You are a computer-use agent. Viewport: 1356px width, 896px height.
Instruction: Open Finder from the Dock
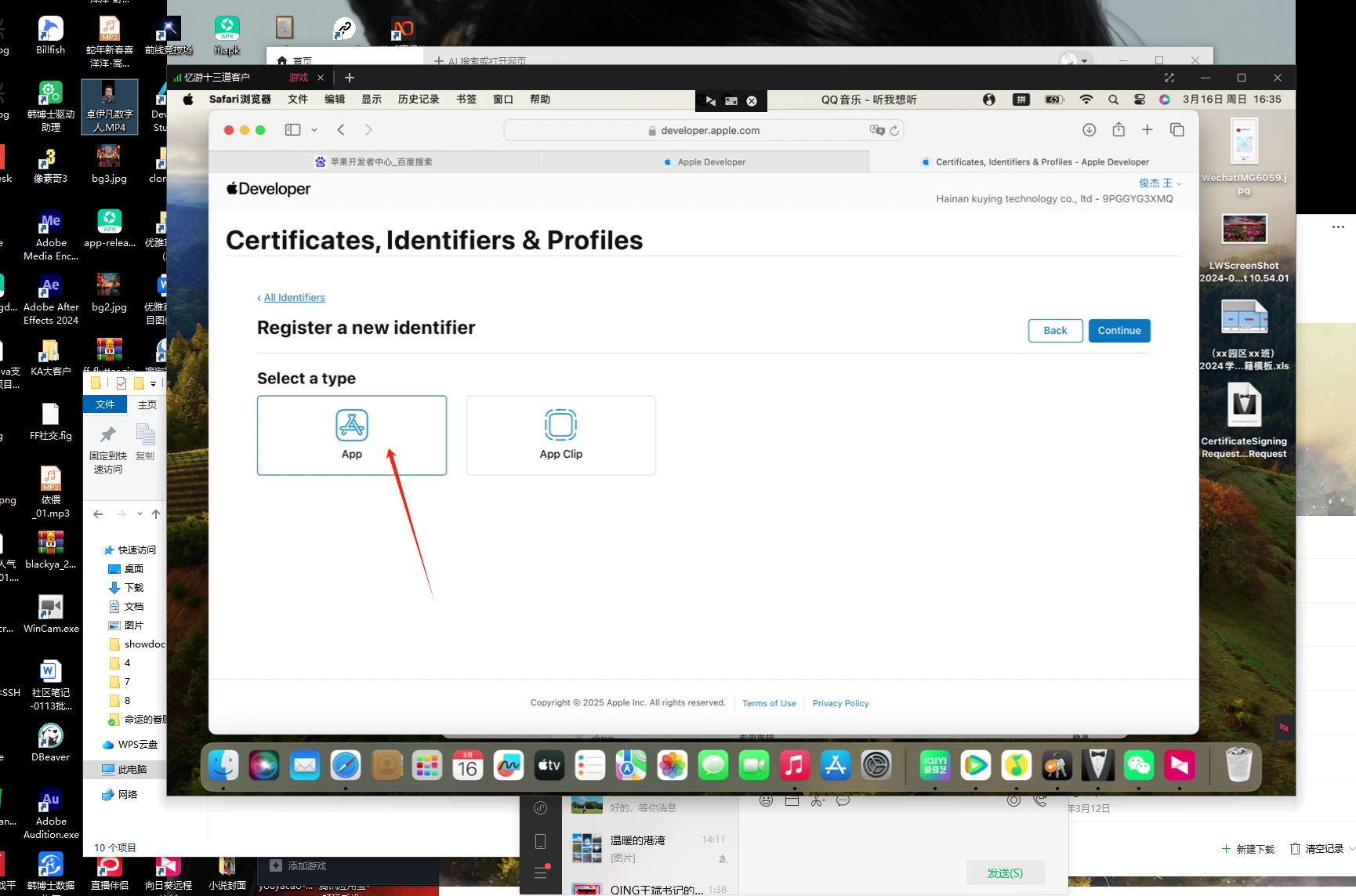pyautogui.click(x=223, y=765)
